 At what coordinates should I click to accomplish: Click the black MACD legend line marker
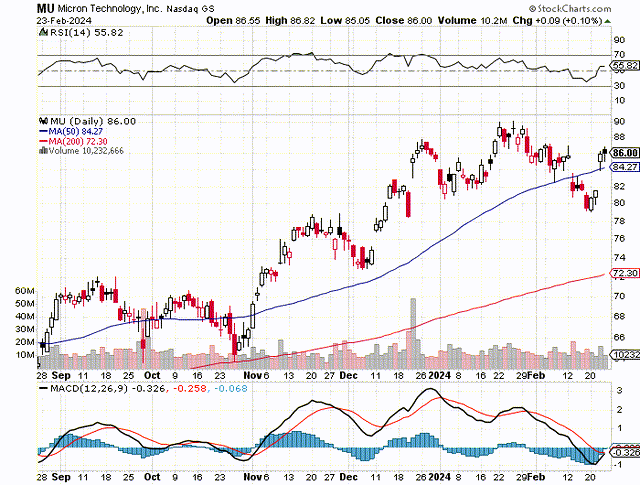pyautogui.click(x=43, y=388)
